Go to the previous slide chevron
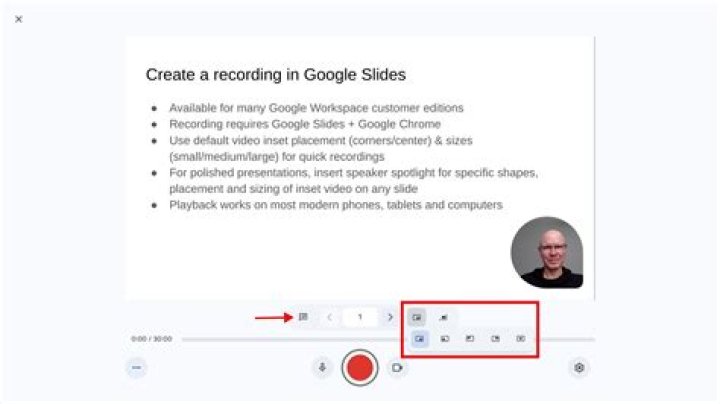Screen dimensions: 720x404 (329, 317)
